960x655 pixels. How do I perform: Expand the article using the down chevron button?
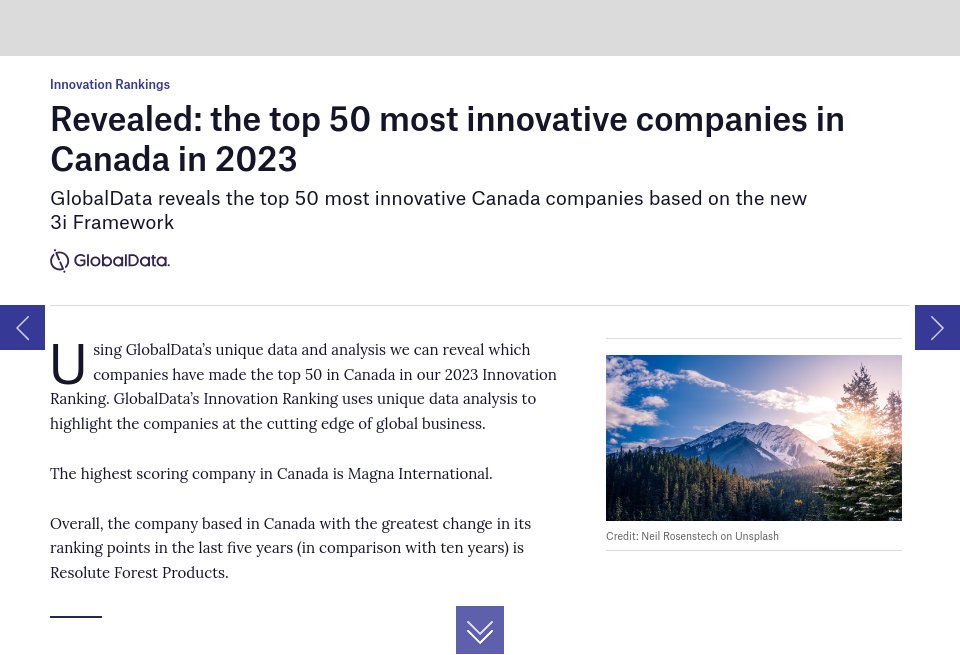480,630
